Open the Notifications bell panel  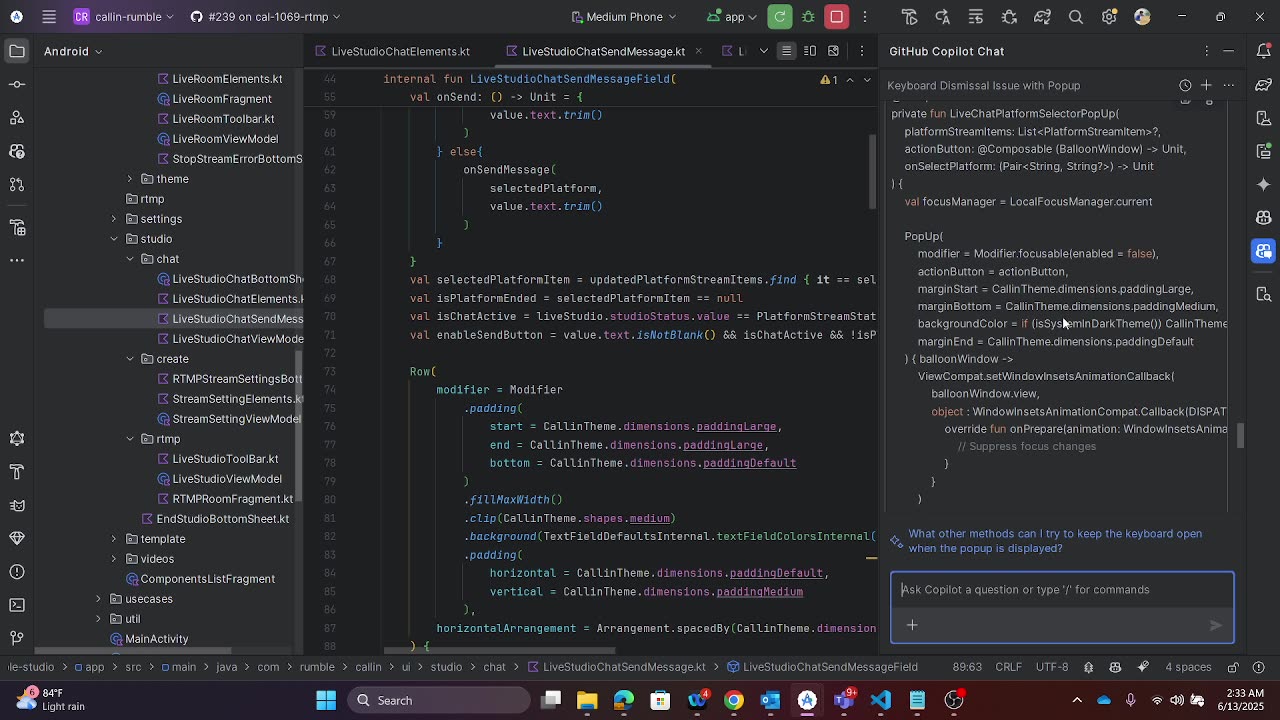point(1264,52)
